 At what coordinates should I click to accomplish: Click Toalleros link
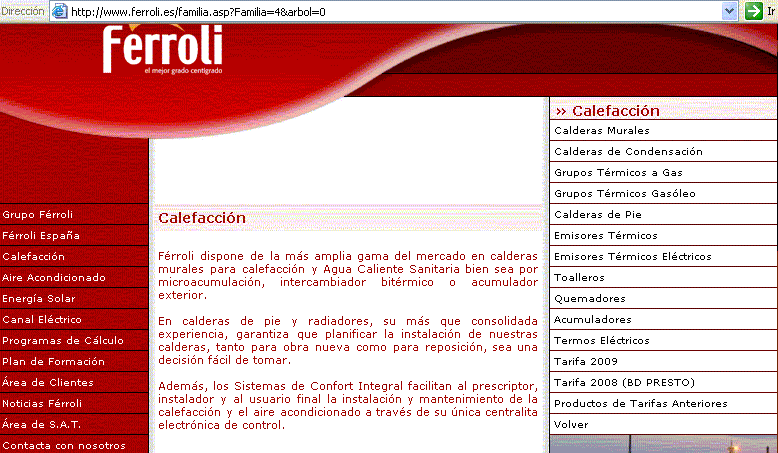[579, 277]
